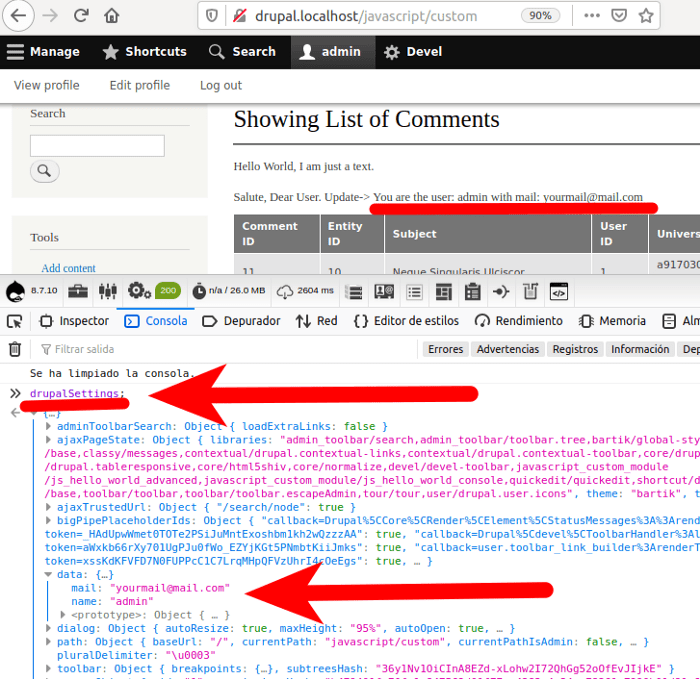Switch to the Inspector devtools tab

[x=74, y=321]
